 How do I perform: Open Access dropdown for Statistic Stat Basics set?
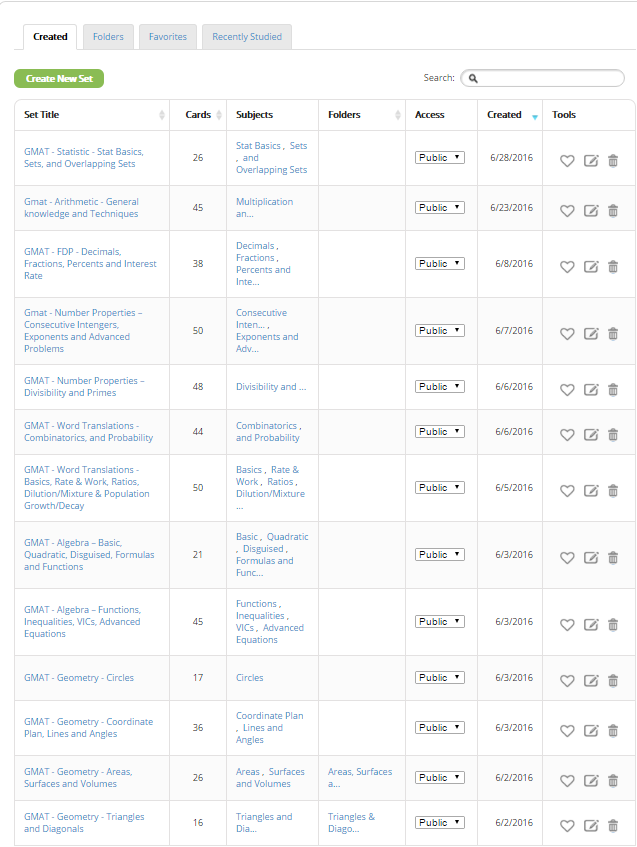(440, 157)
